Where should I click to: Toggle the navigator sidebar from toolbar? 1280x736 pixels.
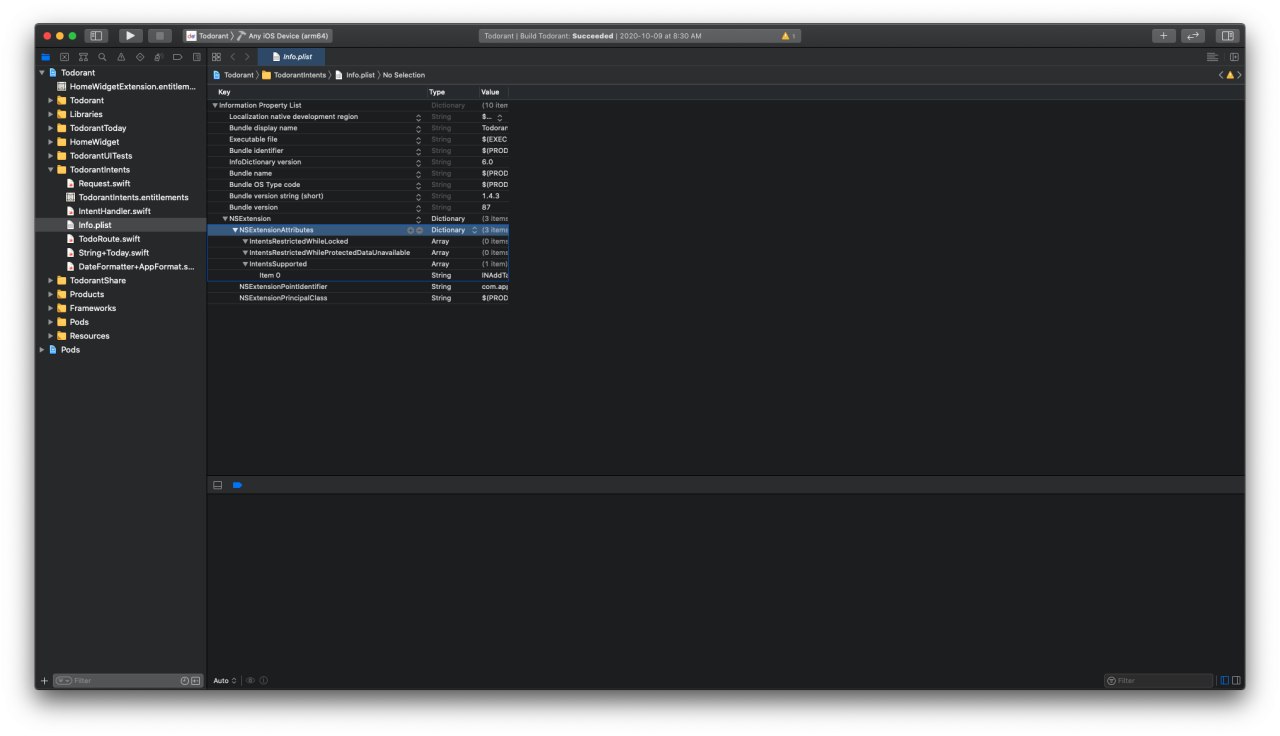tap(96, 36)
